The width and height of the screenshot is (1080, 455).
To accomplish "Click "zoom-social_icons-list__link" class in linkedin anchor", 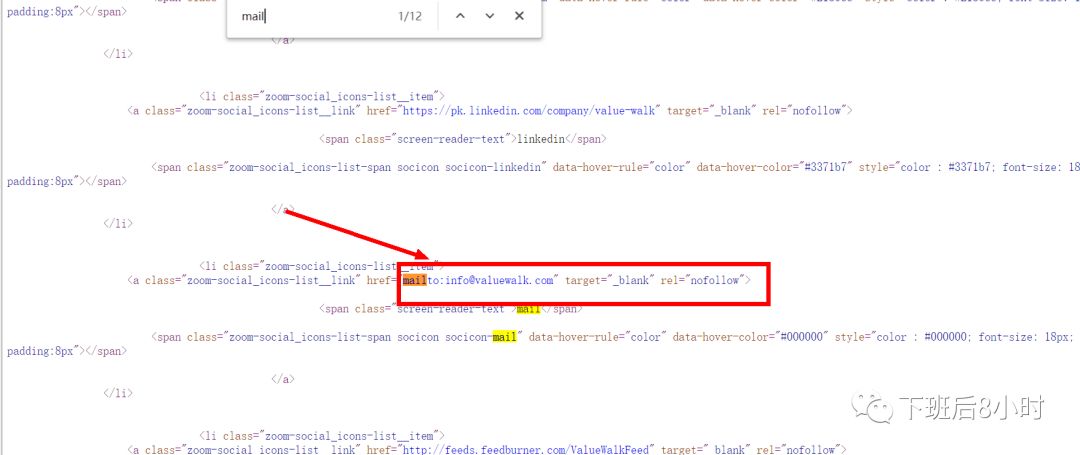I will (271, 110).
